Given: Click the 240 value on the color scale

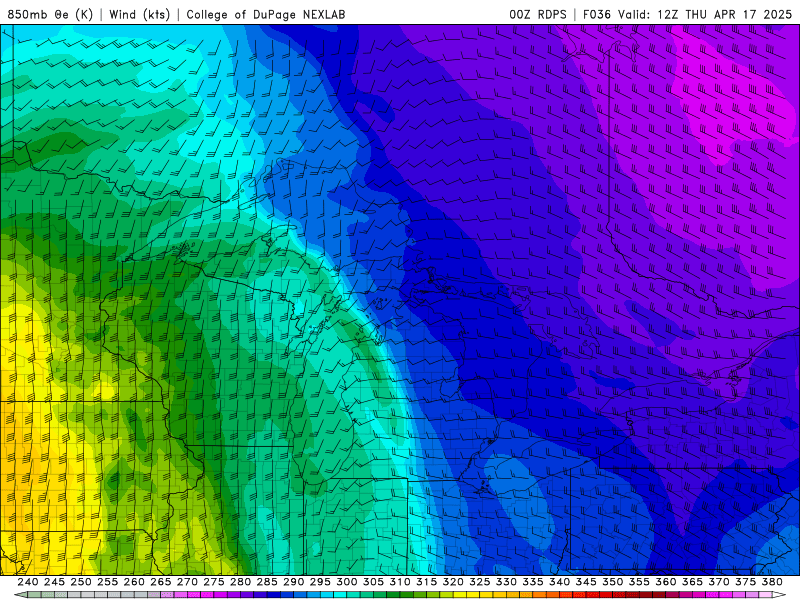Looking at the screenshot, I should (28, 582).
